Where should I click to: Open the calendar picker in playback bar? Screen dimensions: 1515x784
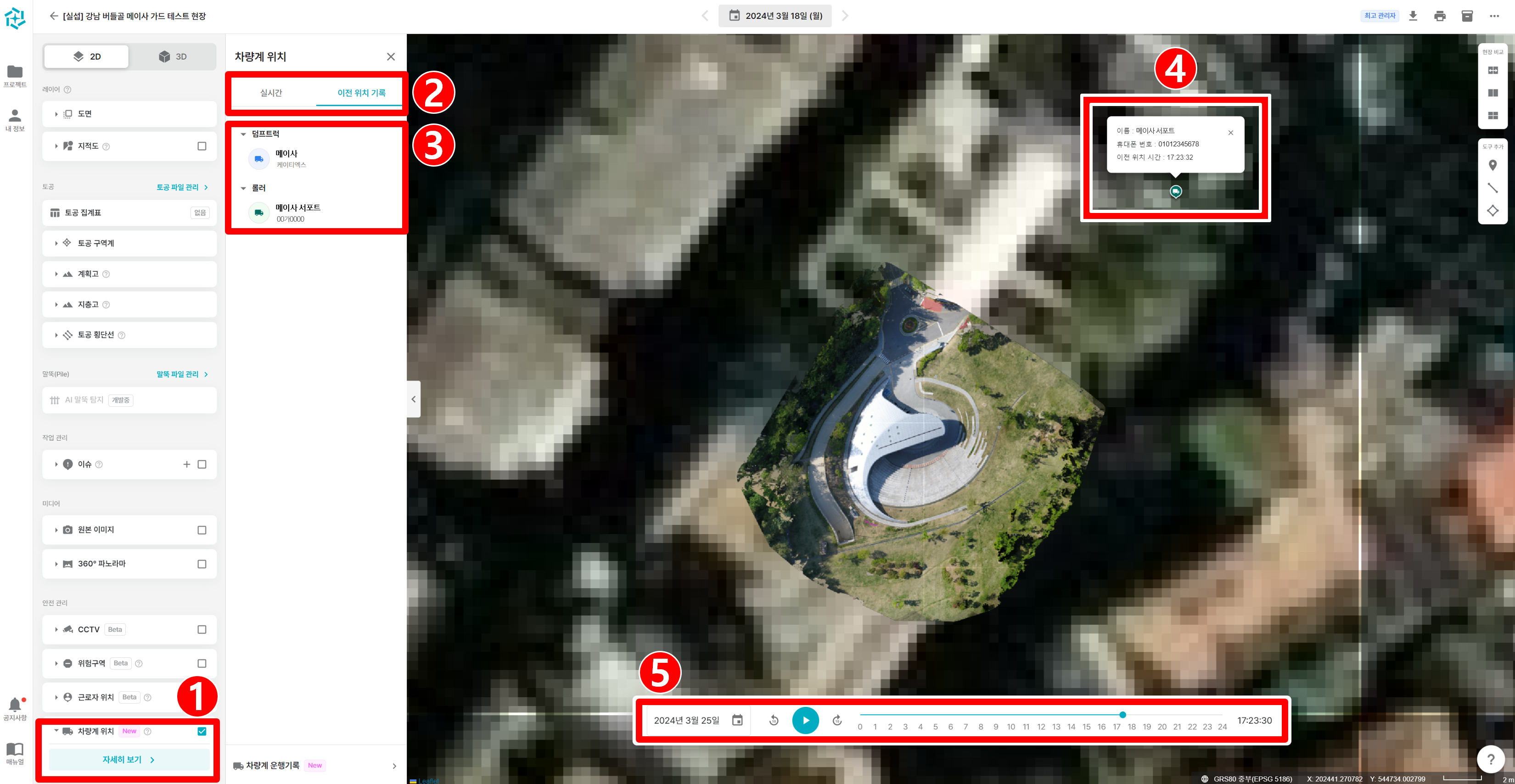coord(737,720)
